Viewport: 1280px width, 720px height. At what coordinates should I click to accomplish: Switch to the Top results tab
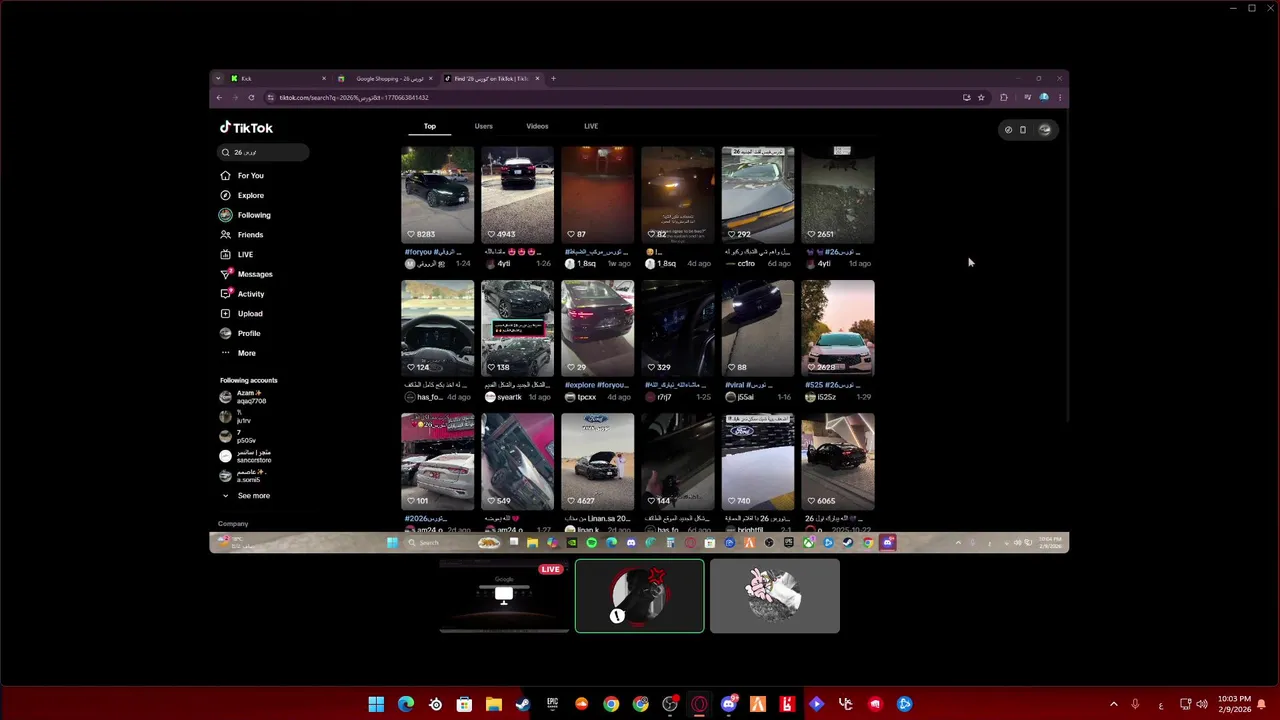click(430, 126)
